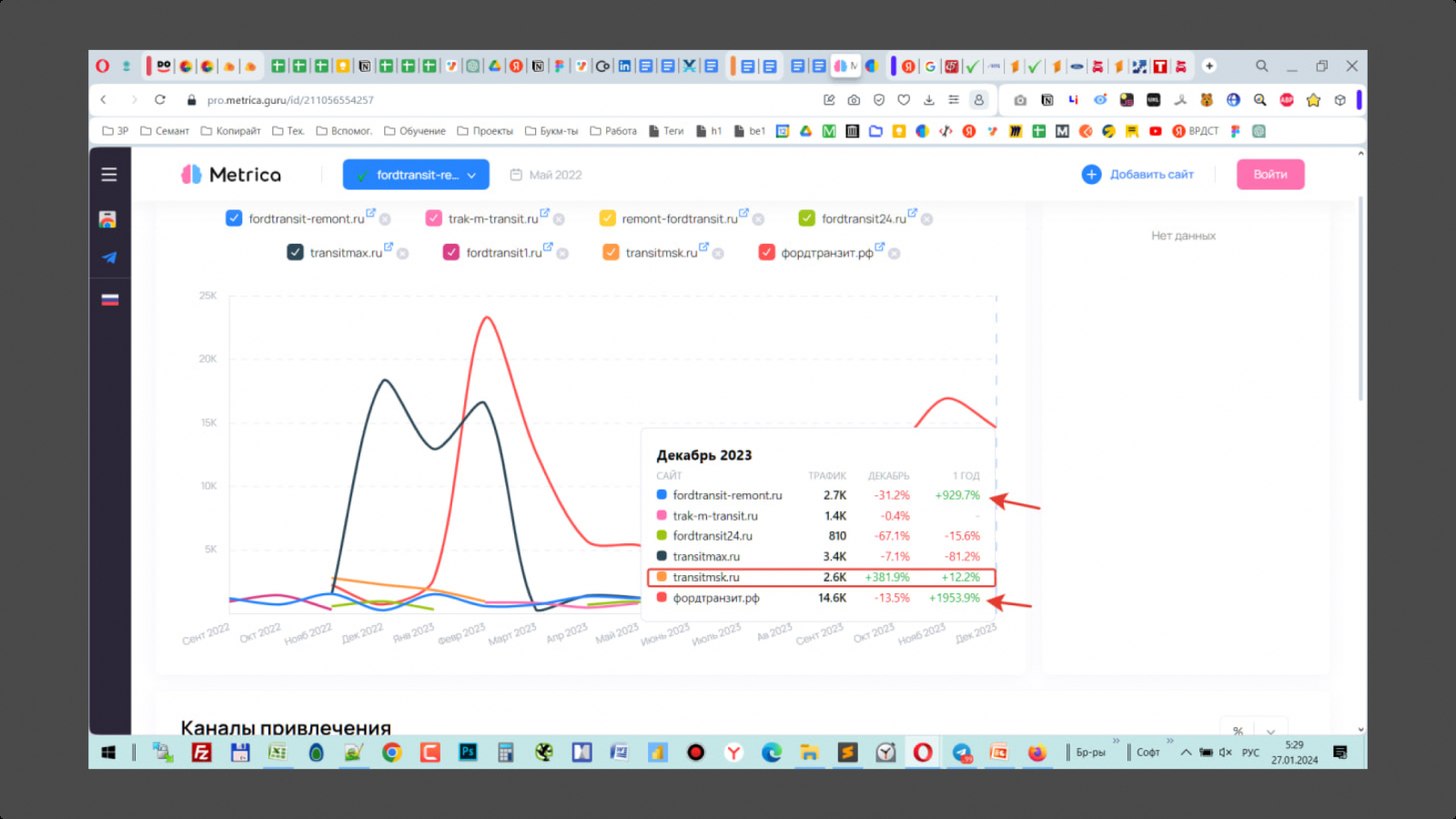Viewport: 1456px width, 819px height.
Task: Open the Теги bookmark
Action: click(x=666, y=131)
